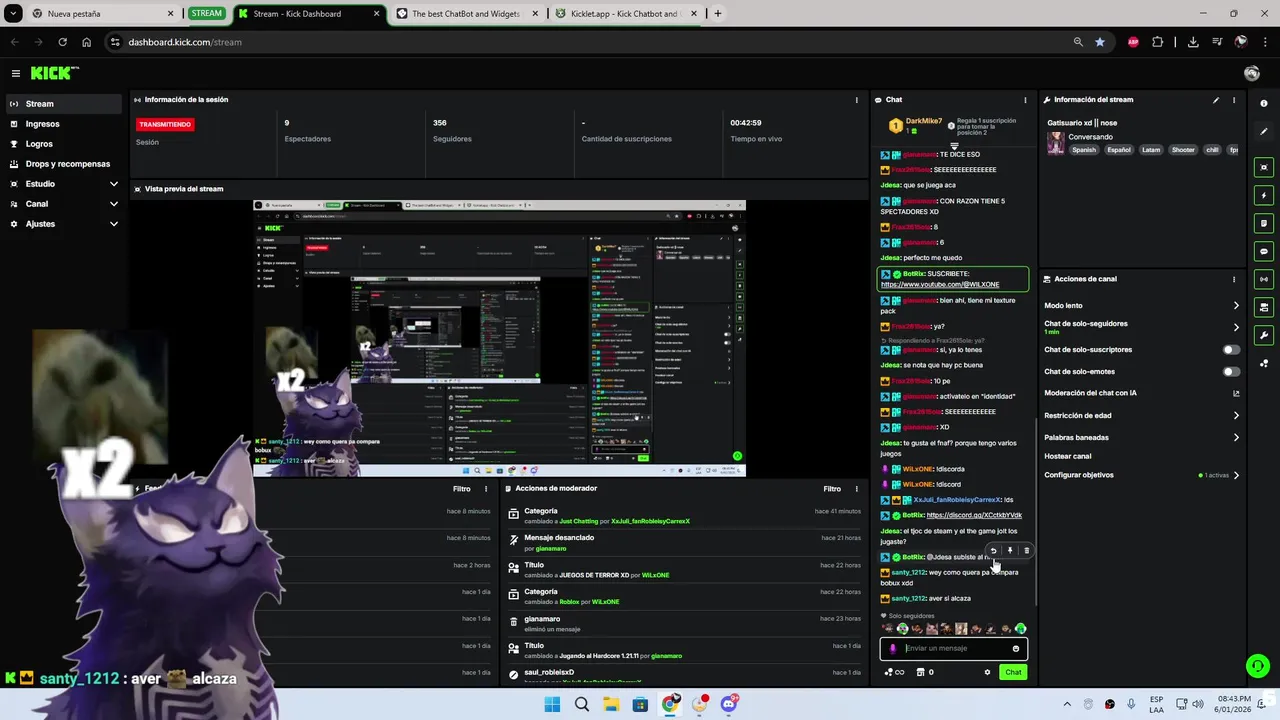Open Palabras baneadas settings
The height and width of the screenshot is (720, 1280).
1141,437
